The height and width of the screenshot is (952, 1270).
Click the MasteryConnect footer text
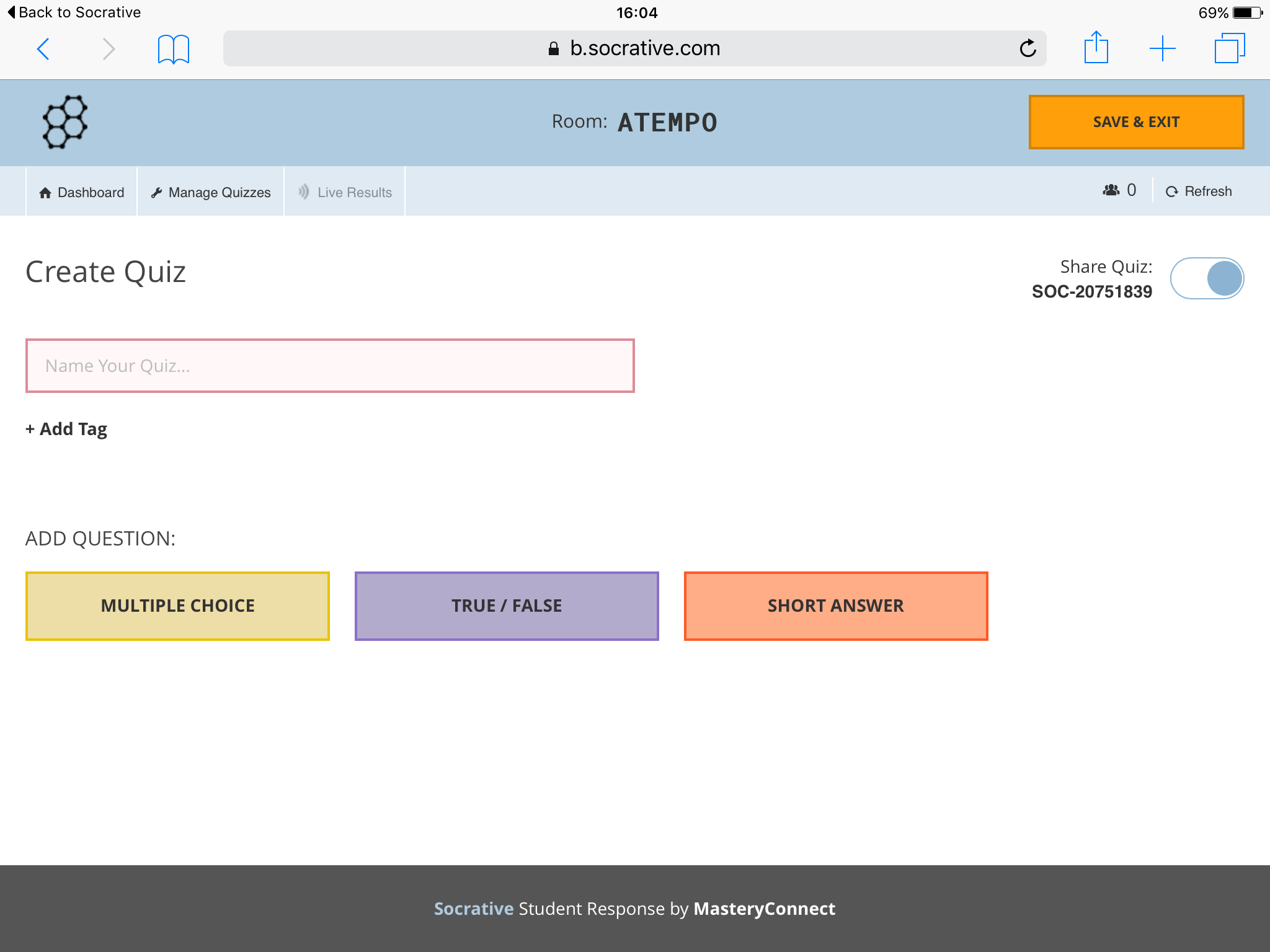tap(764, 909)
